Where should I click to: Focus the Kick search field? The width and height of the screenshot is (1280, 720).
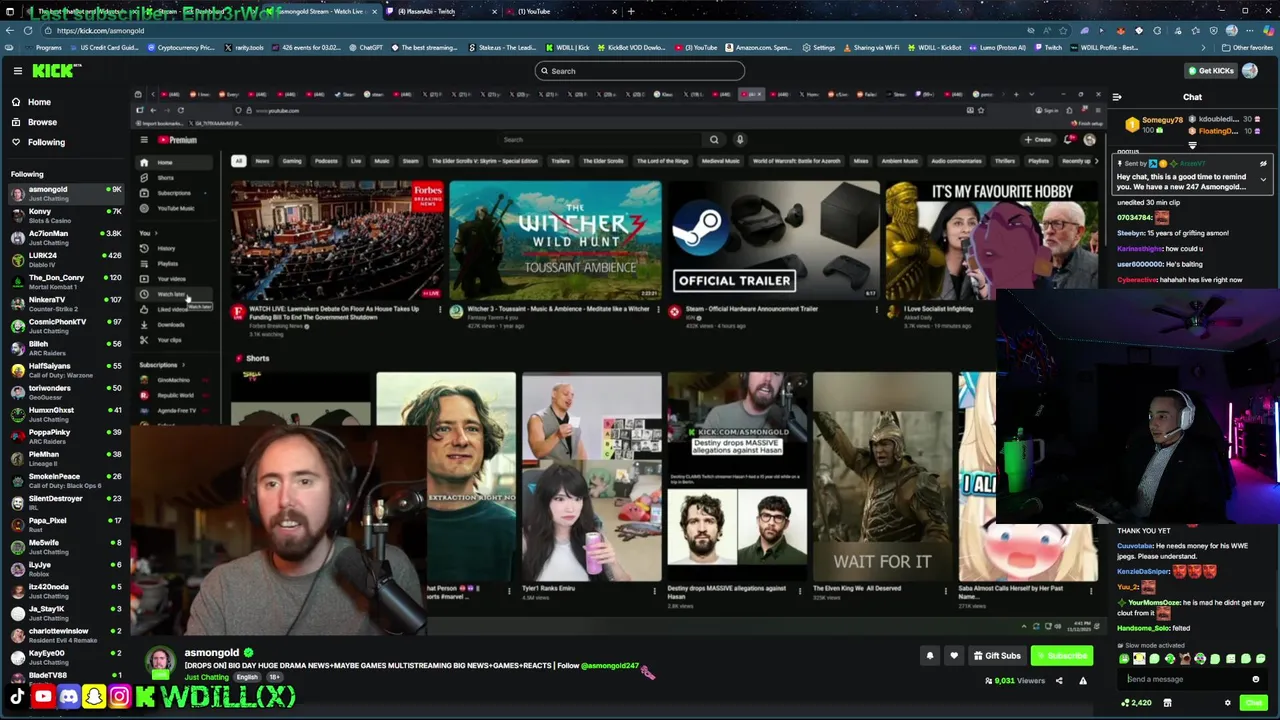pos(640,71)
